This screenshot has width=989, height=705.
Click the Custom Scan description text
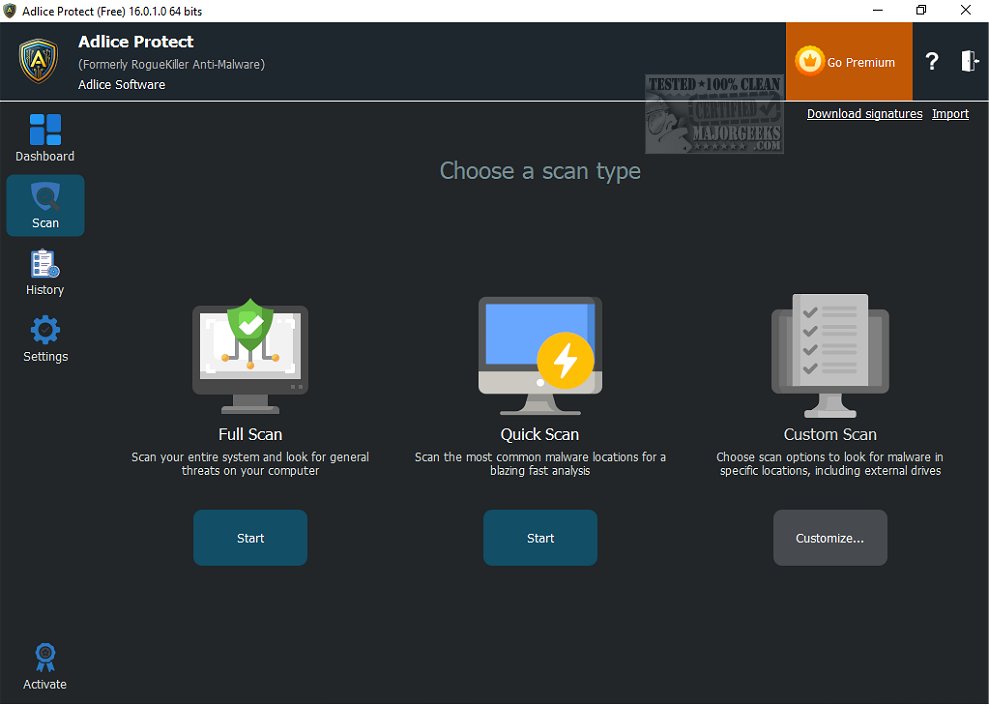[x=830, y=464]
